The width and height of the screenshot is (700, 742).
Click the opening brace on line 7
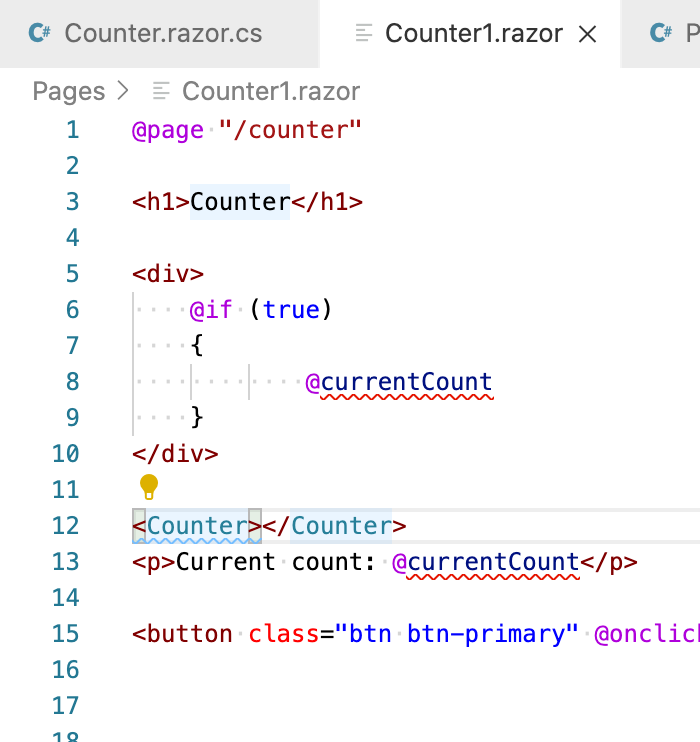197,345
